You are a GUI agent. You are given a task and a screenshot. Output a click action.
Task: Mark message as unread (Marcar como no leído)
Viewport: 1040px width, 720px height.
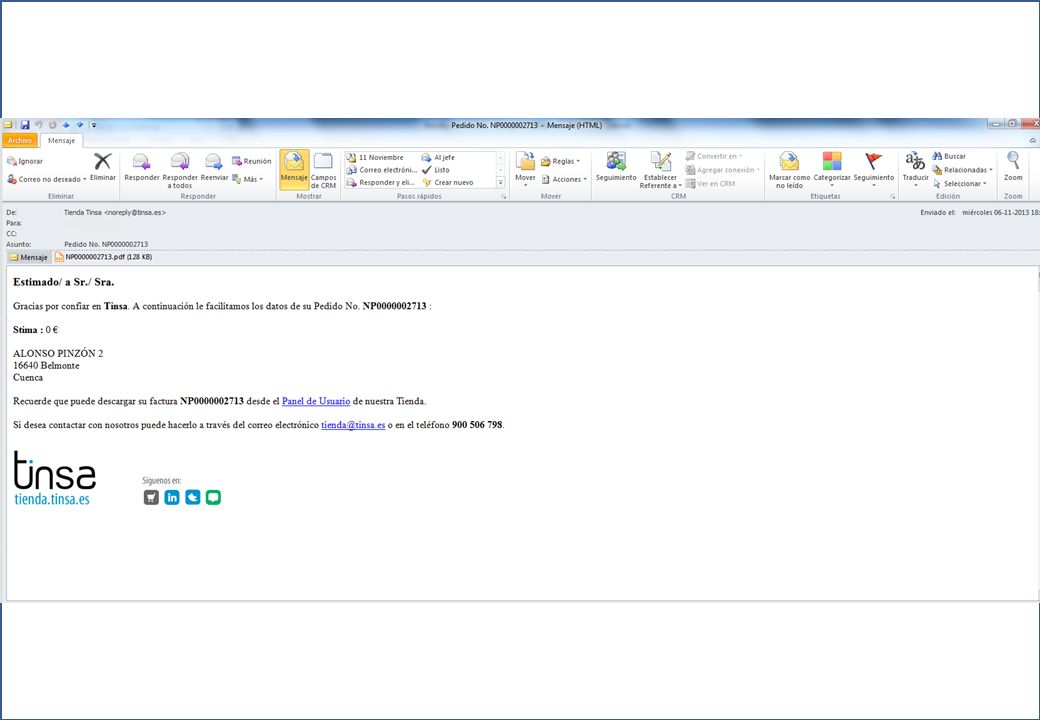click(789, 170)
